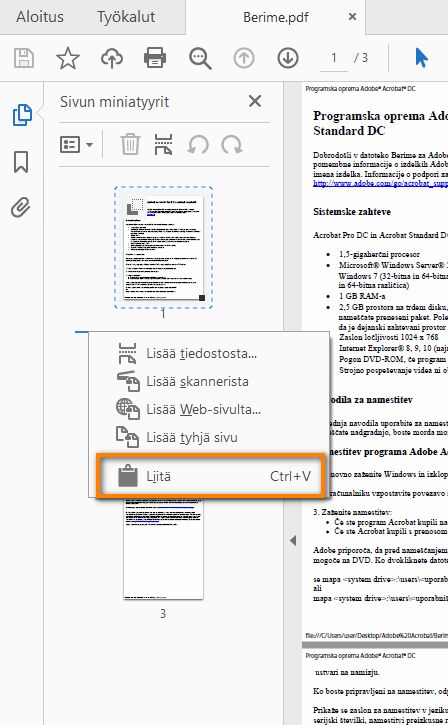Choose Liitä paste menu item
Image resolution: width=448 pixels, height=725 pixels.
[x=211, y=476]
